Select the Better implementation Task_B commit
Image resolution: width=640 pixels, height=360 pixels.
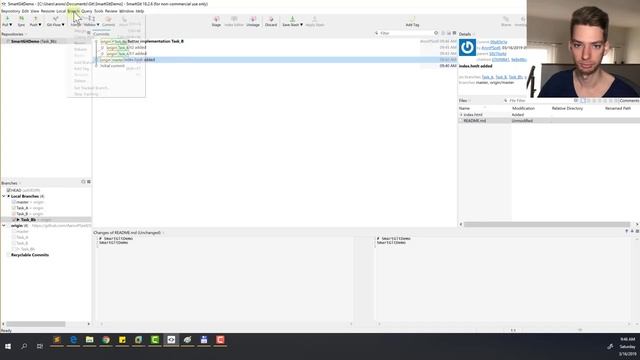coord(276,41)
